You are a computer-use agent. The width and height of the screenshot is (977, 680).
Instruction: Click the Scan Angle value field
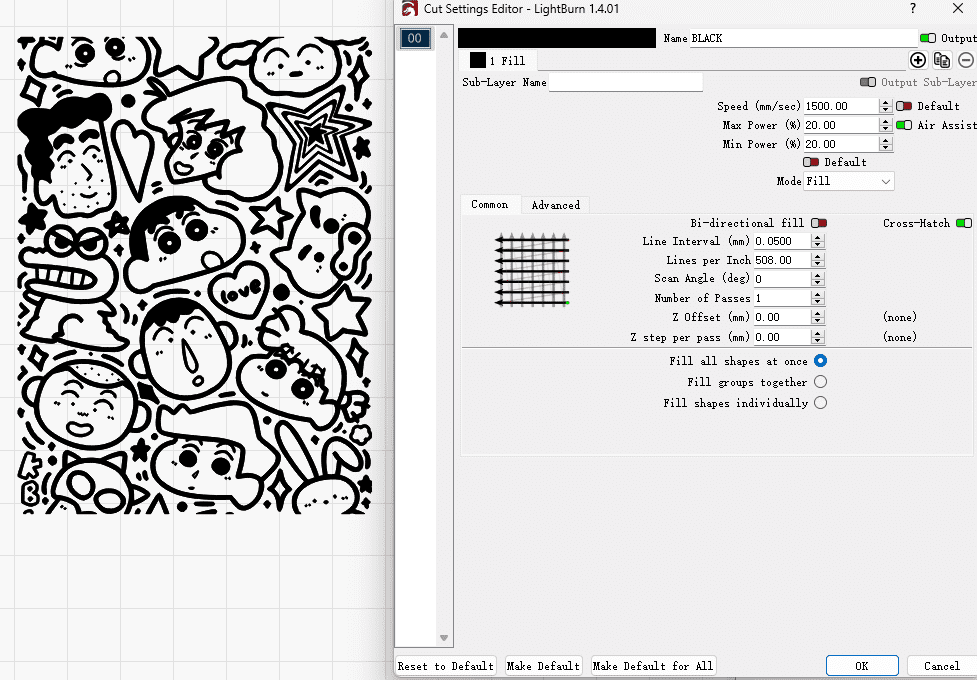[783, 279]
